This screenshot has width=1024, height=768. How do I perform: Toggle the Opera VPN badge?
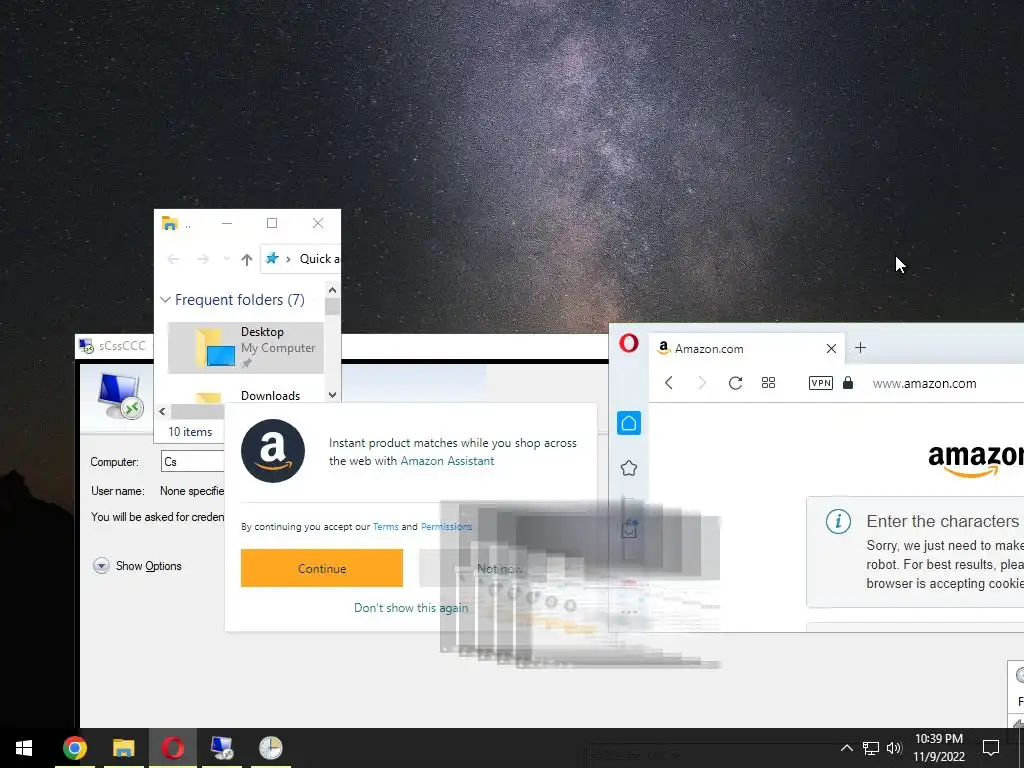(x=821, y=383)
